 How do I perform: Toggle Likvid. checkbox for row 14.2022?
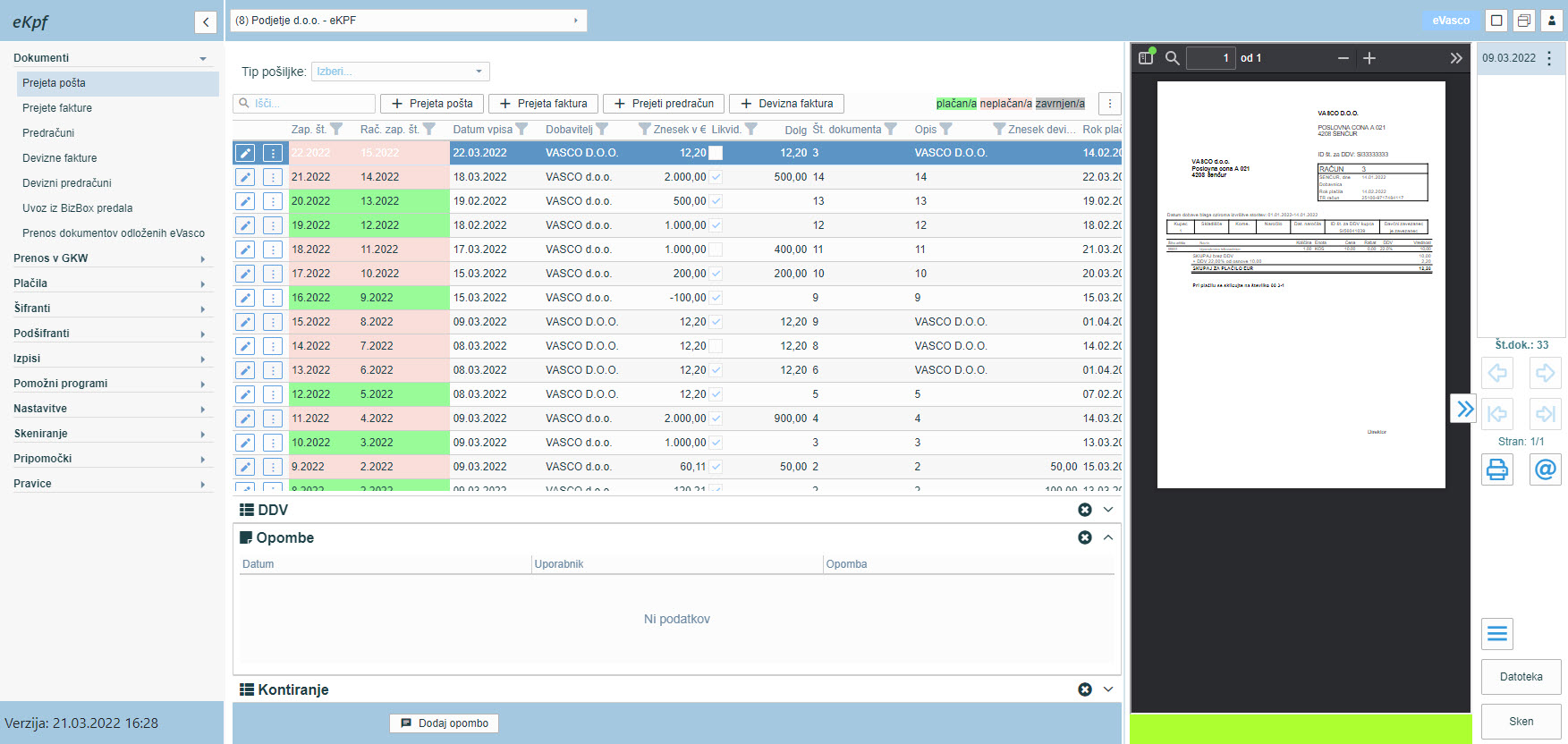[x=716, y=346]
